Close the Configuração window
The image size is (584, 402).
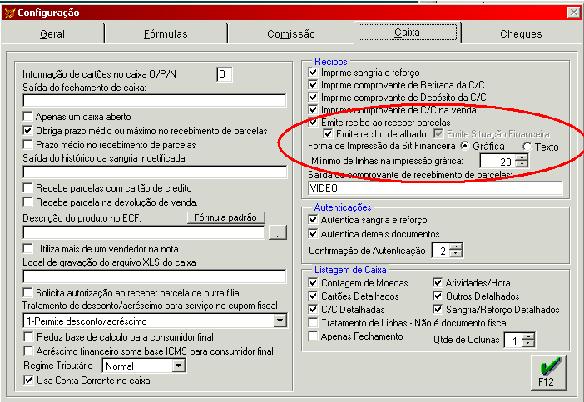(x=573, y=13)
